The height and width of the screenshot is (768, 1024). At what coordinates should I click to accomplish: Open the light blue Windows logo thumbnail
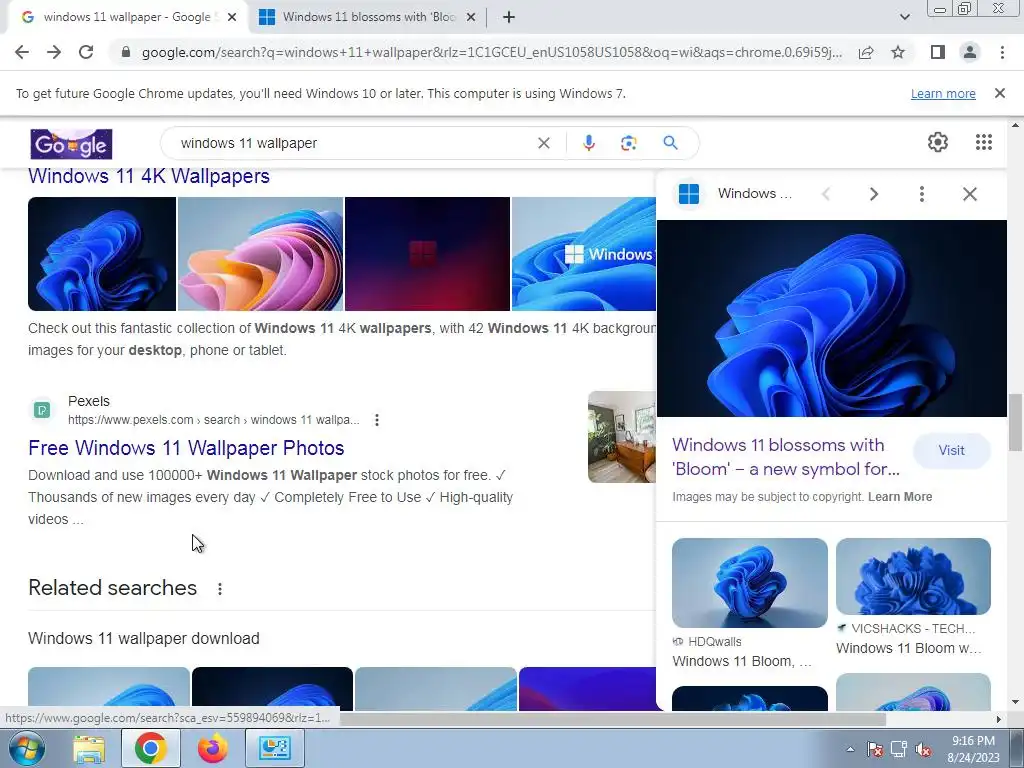point(584,254)
